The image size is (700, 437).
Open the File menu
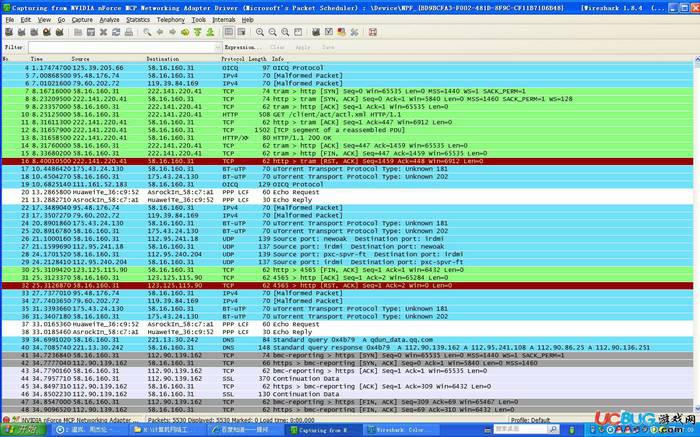pyautogui.click(x=10, y=20)
